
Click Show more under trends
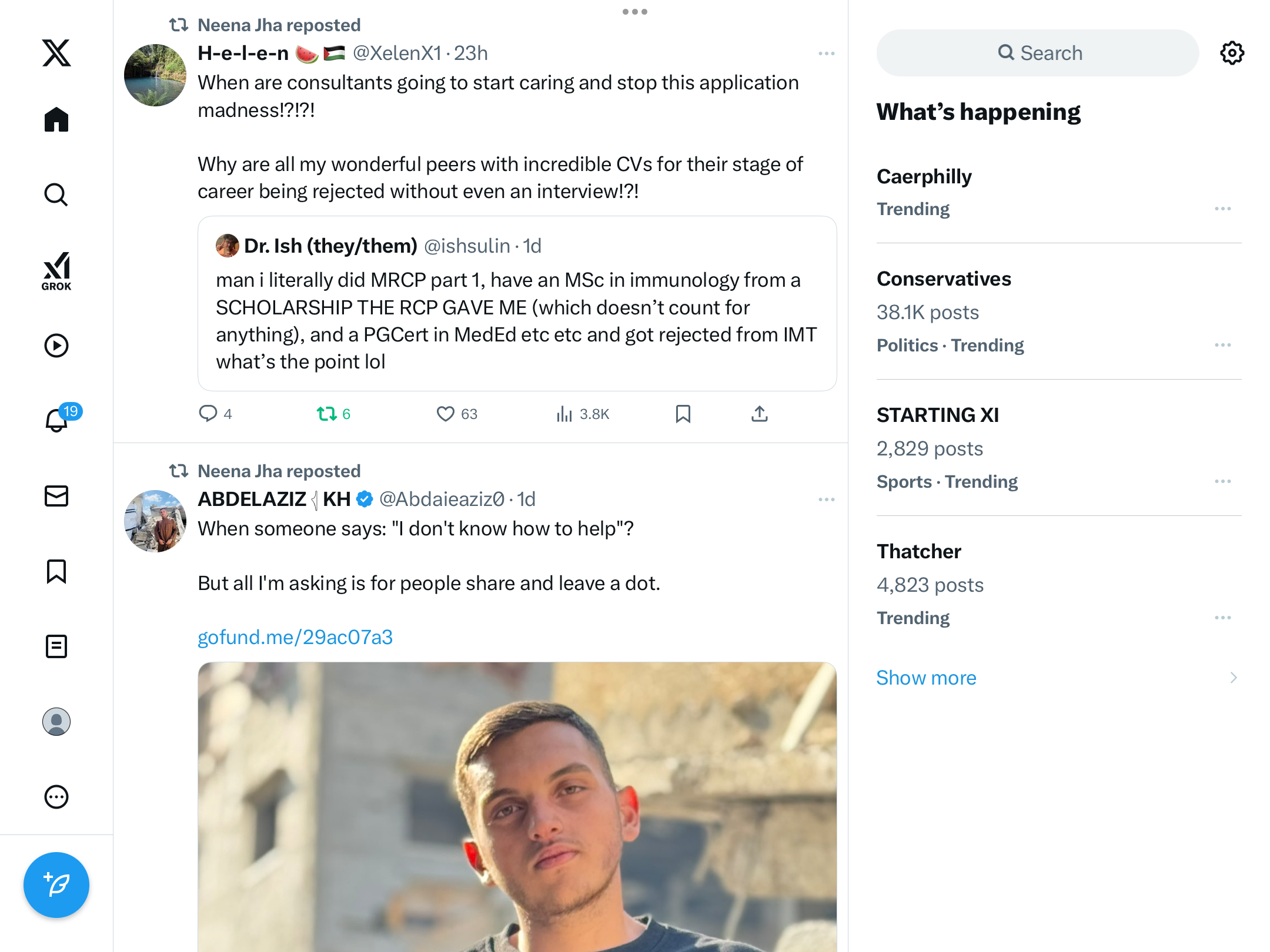coord(926,678)
